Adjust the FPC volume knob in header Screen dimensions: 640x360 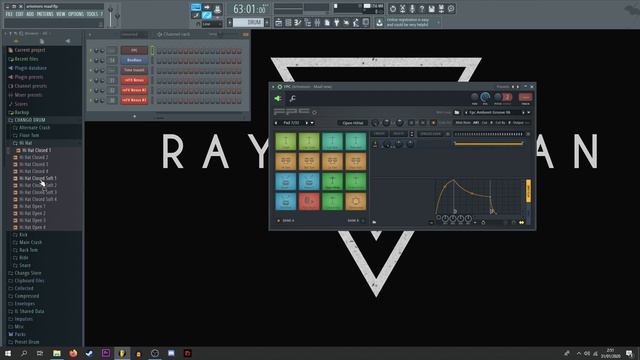485,97
